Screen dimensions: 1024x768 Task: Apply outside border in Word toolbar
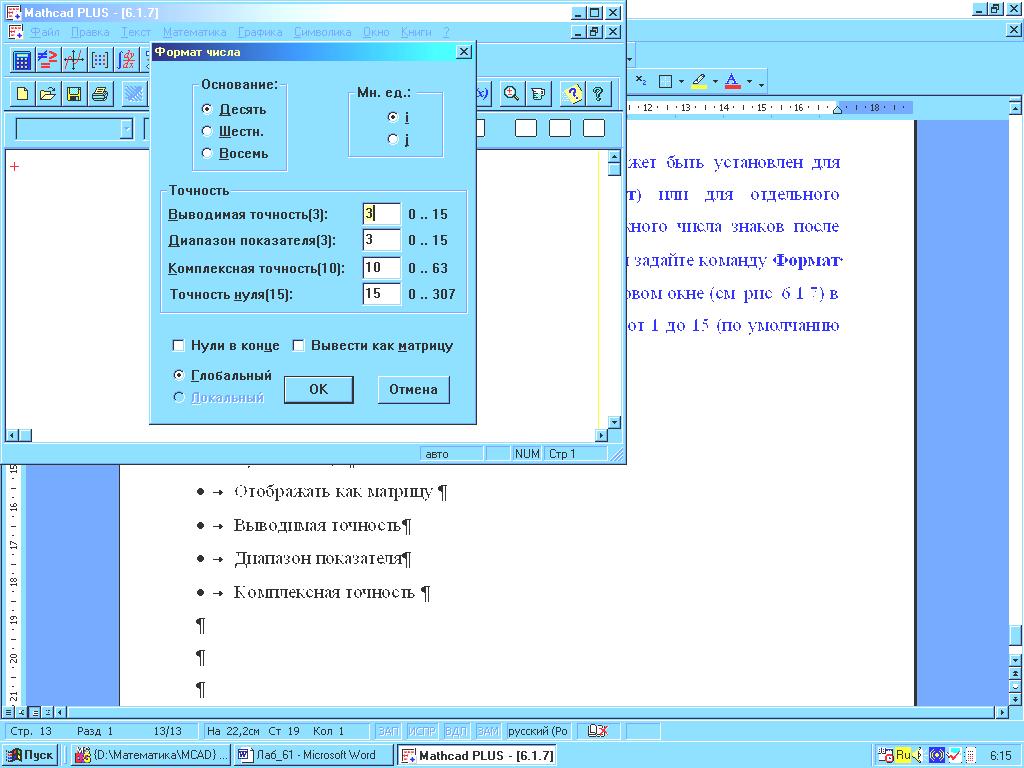665,81
